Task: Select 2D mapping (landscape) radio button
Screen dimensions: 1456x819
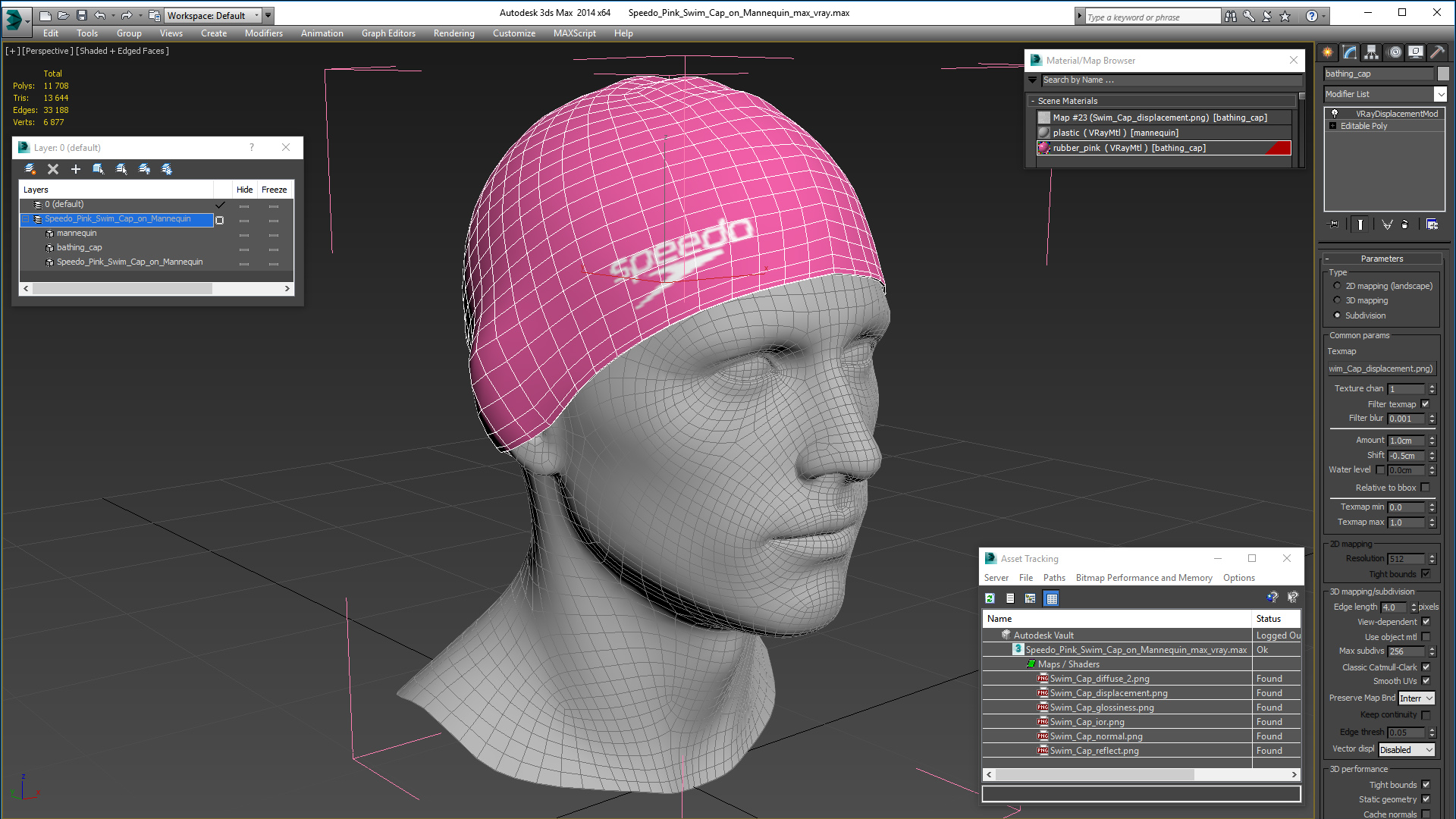Action: coord(1337,286)
